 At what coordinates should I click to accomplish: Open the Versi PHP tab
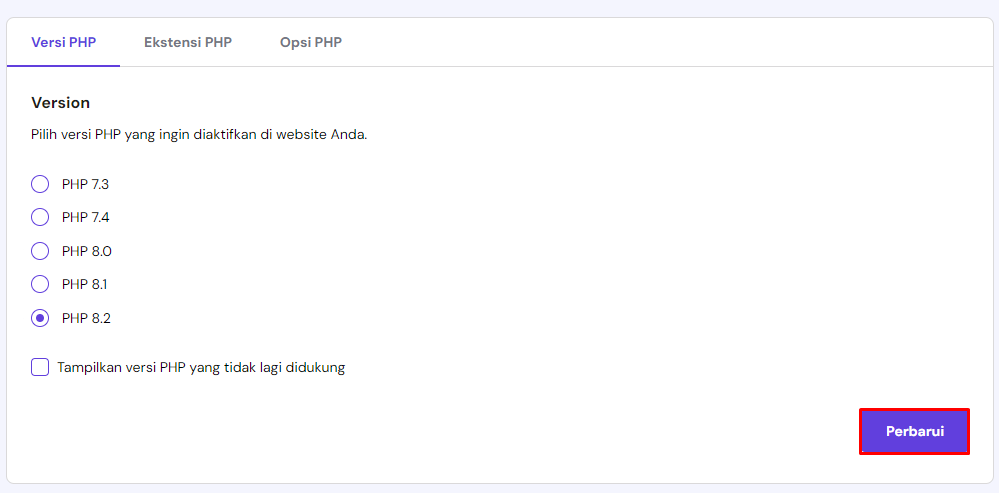[64, 43]
